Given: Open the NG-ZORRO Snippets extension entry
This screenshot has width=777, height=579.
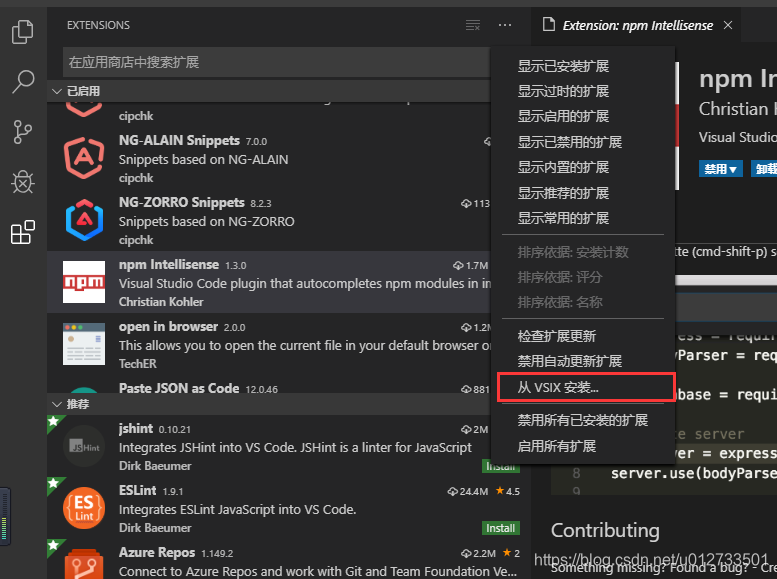Looking at the screenshot, I should coord(269,221).
